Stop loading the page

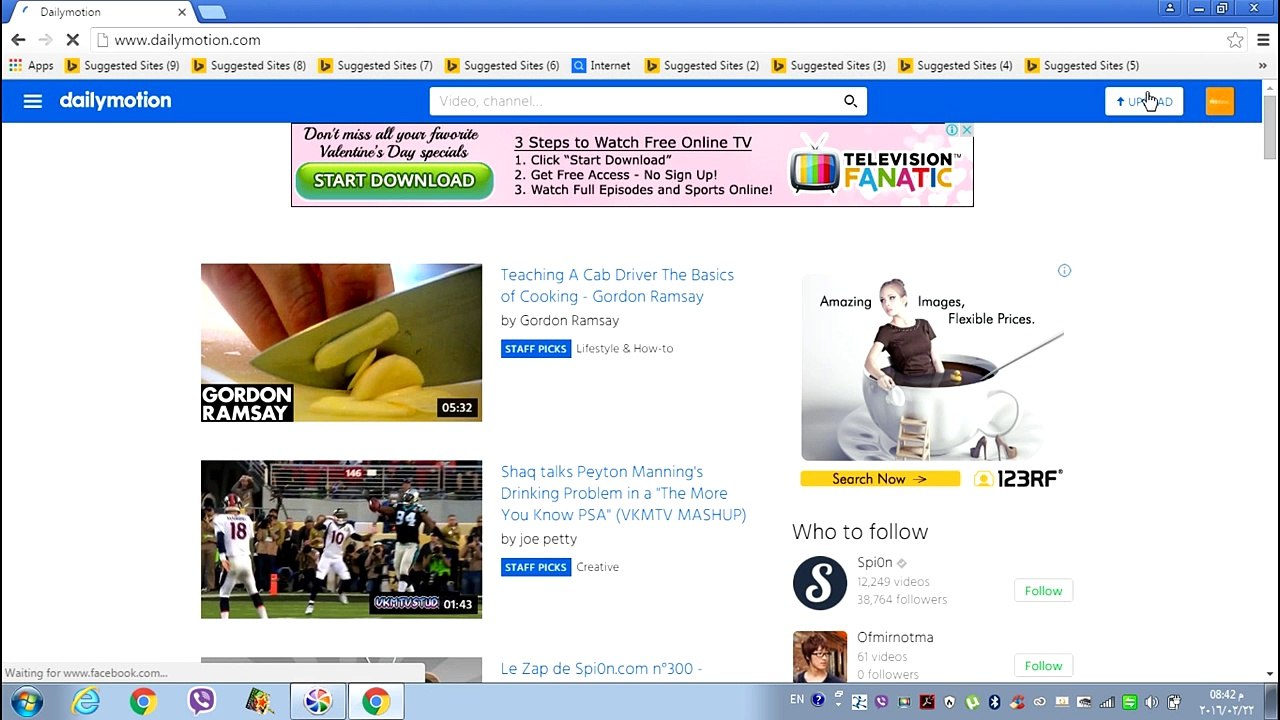[73, 40]
